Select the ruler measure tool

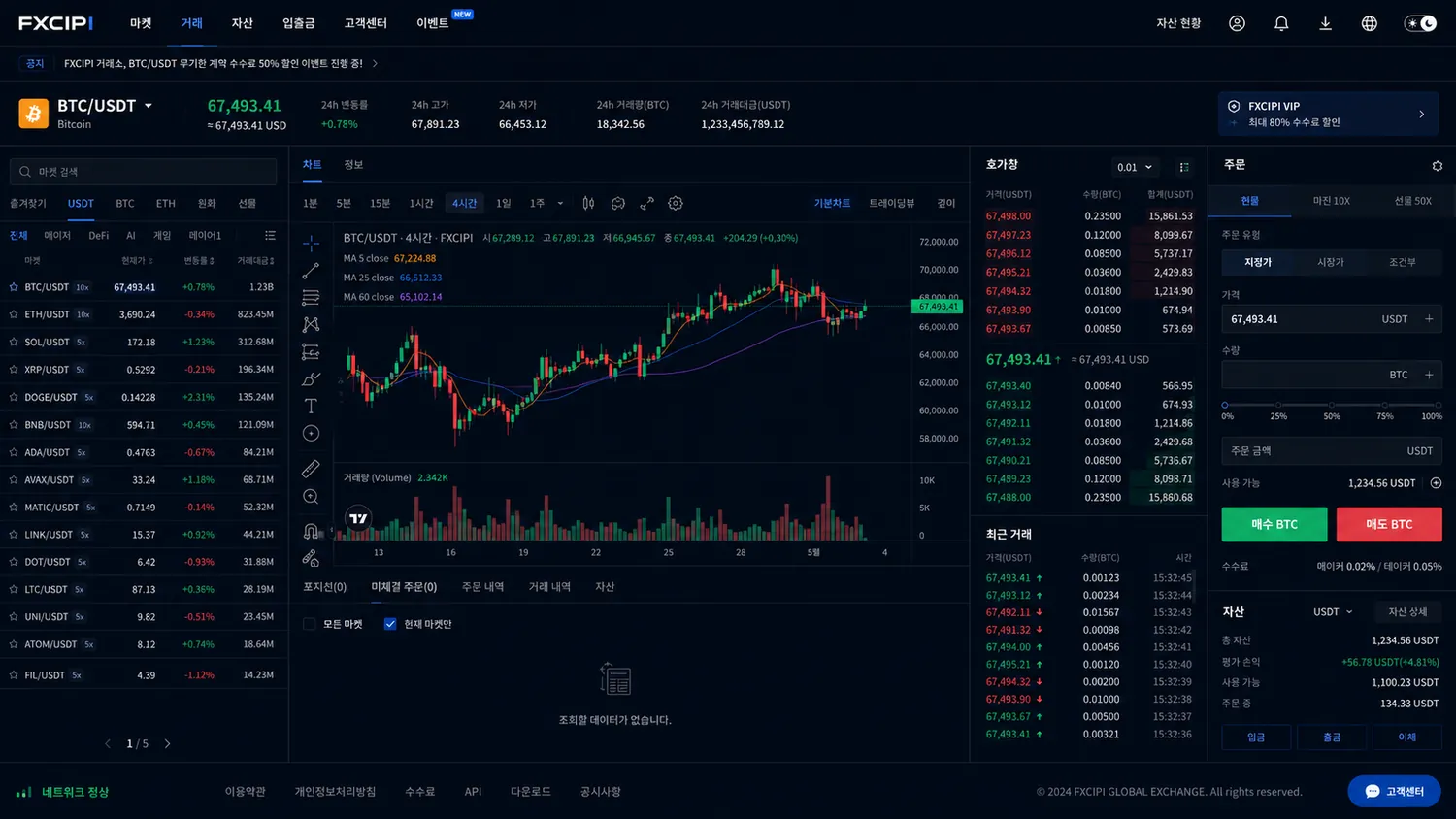(311, 469)
